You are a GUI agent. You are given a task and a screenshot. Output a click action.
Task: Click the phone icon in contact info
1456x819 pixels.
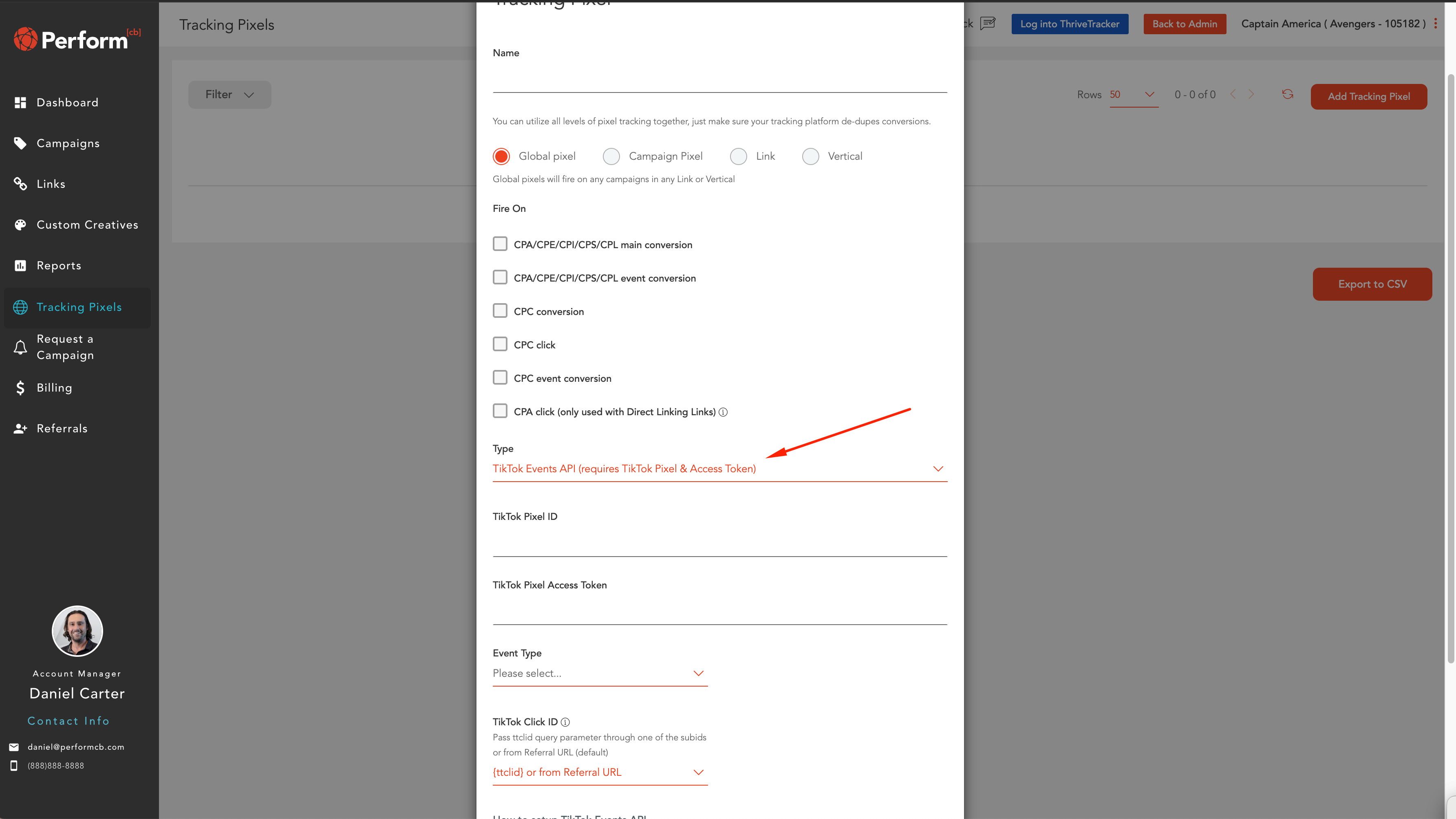point(14,766)
